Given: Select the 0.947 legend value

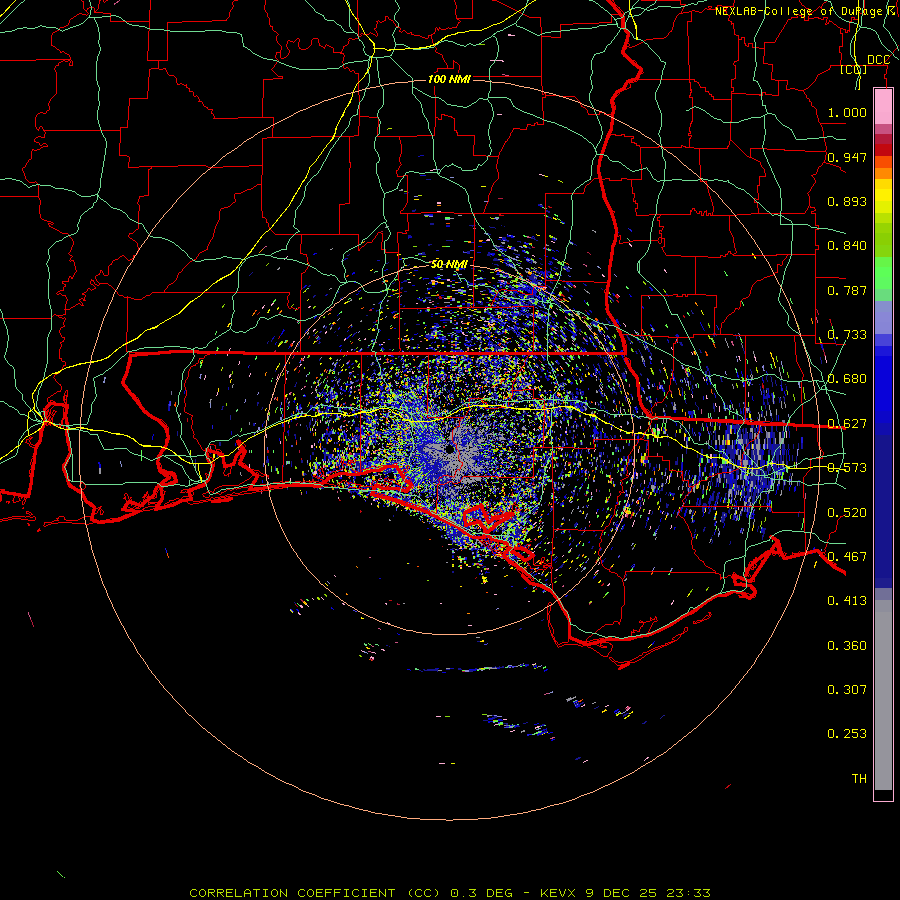Looking at the screenshot, I should click(847, 157).
